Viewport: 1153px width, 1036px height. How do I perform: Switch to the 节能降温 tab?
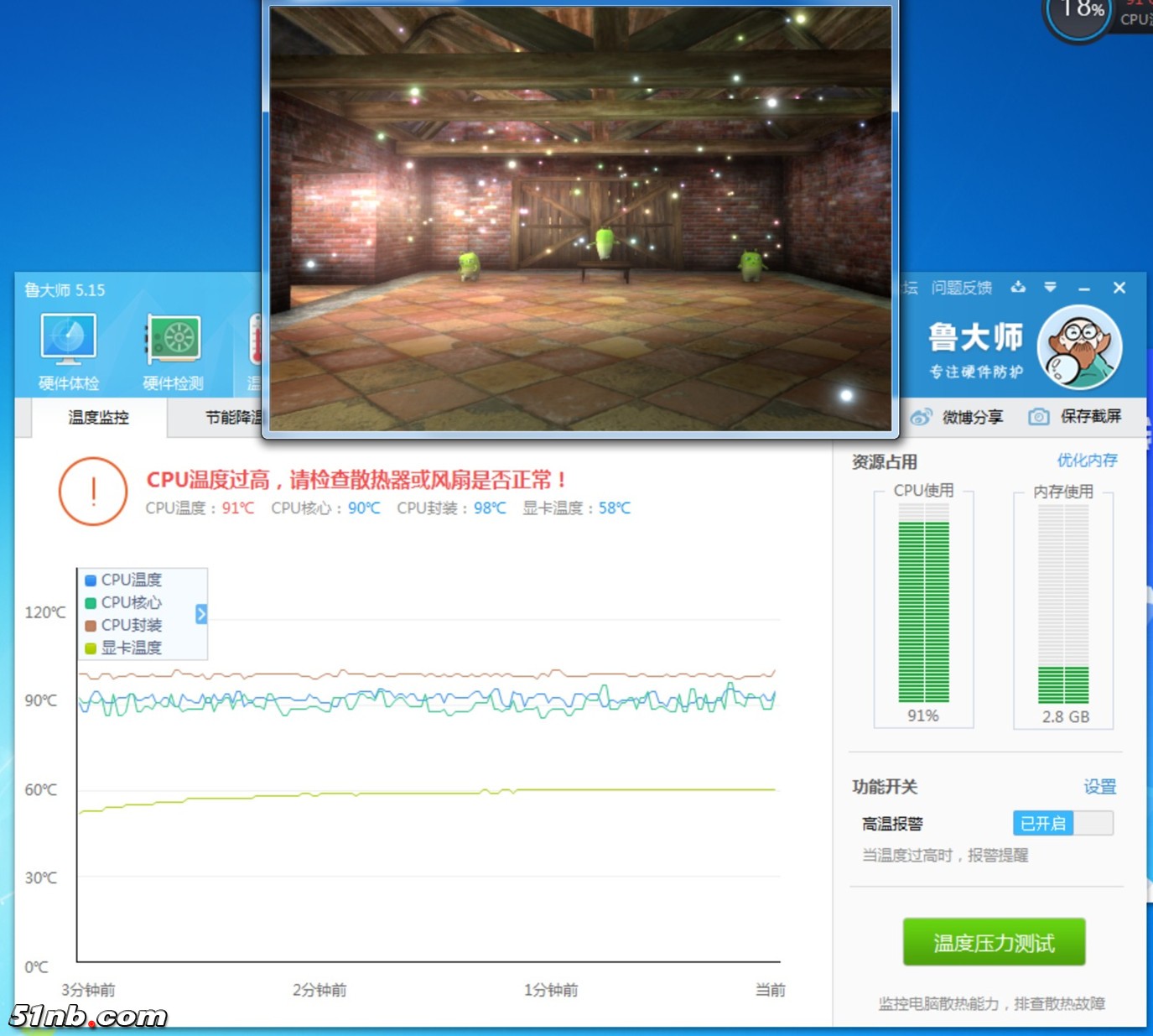(232, 417)
